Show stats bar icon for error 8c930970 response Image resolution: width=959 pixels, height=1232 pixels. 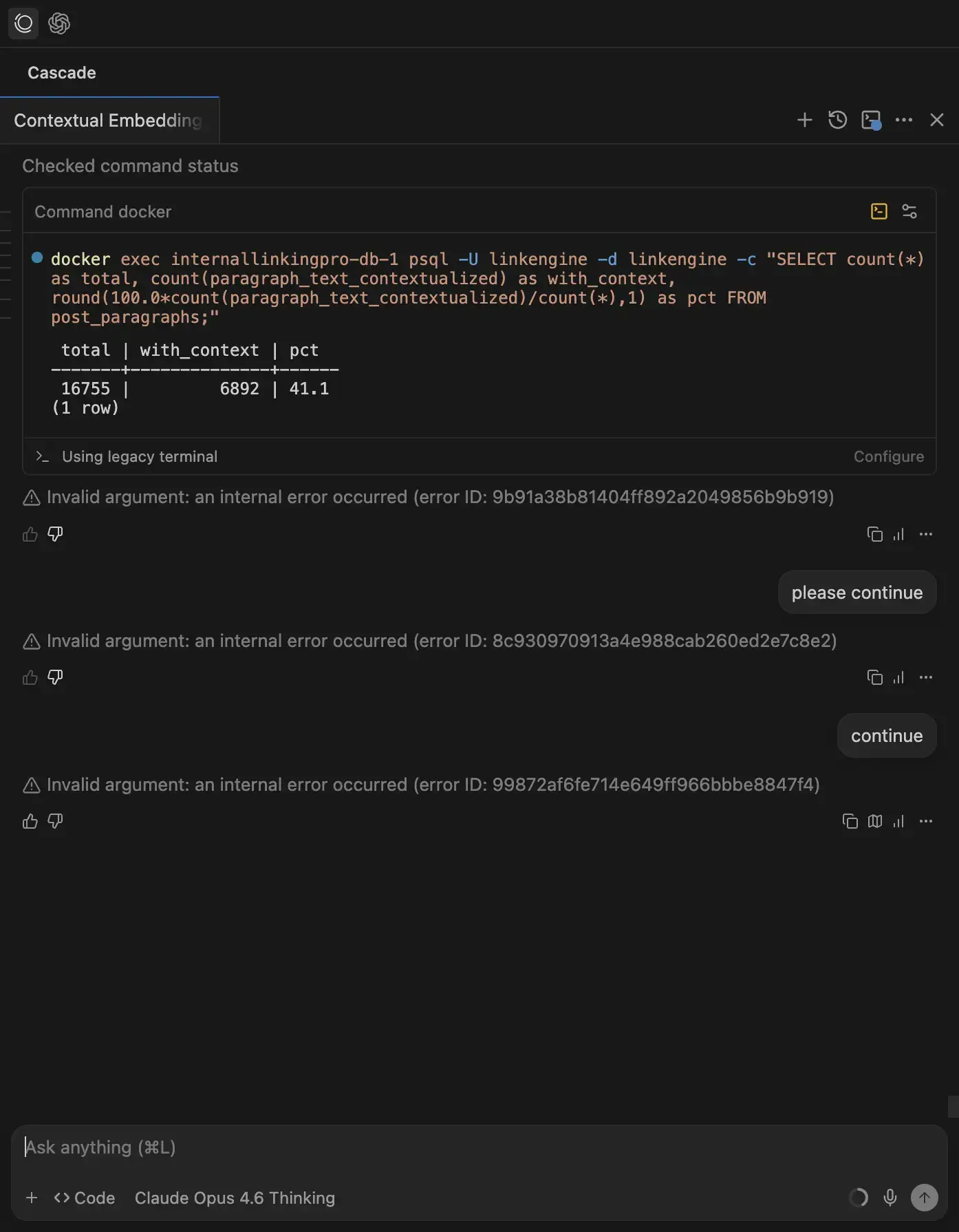pyautogui.click(x=898, y=677)
